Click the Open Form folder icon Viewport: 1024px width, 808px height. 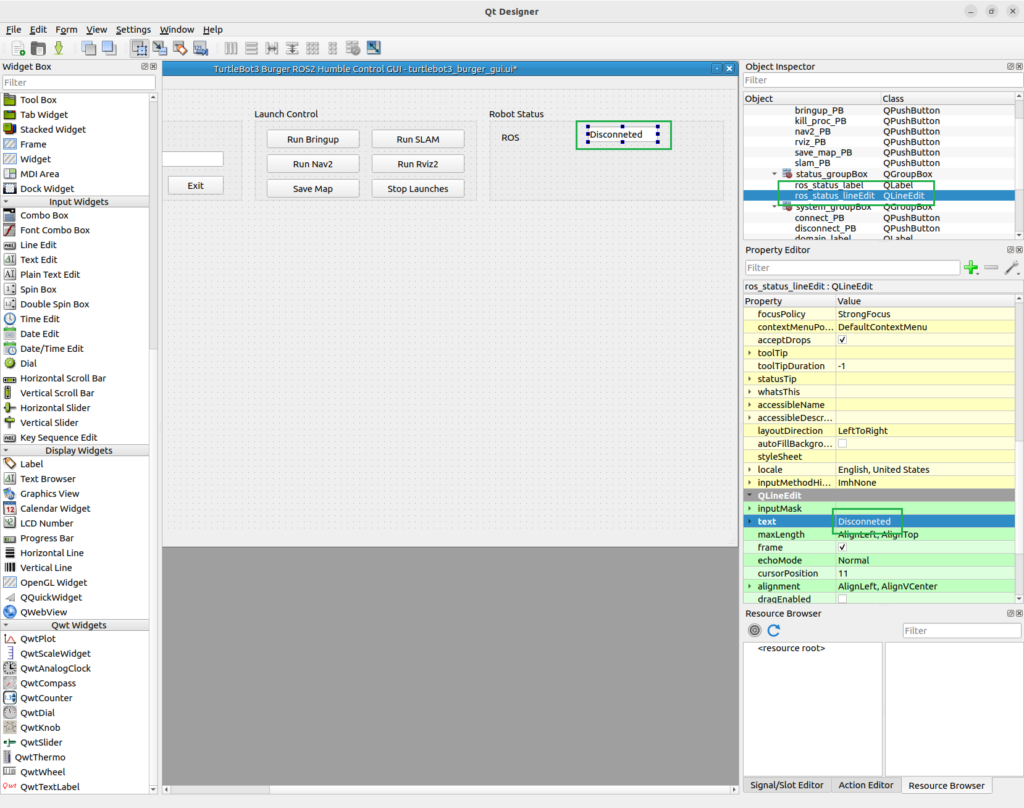coord(39,48)
